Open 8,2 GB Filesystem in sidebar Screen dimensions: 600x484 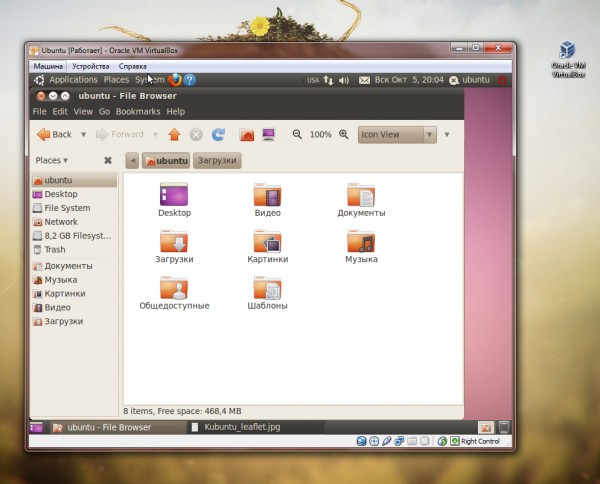pyautogui.click(x=74, y=236)
